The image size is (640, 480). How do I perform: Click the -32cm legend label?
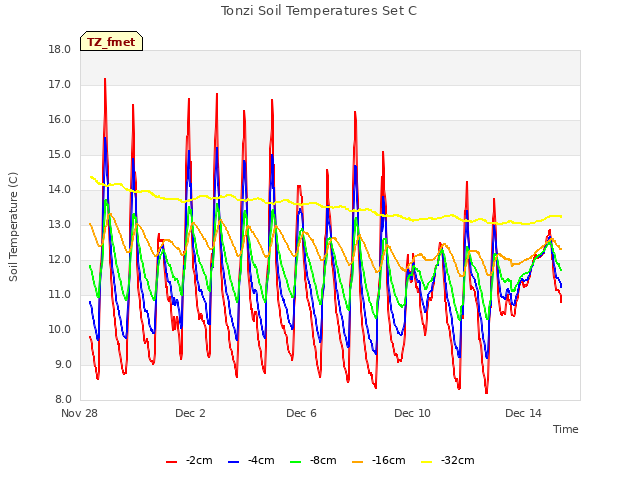pos(458,460)
